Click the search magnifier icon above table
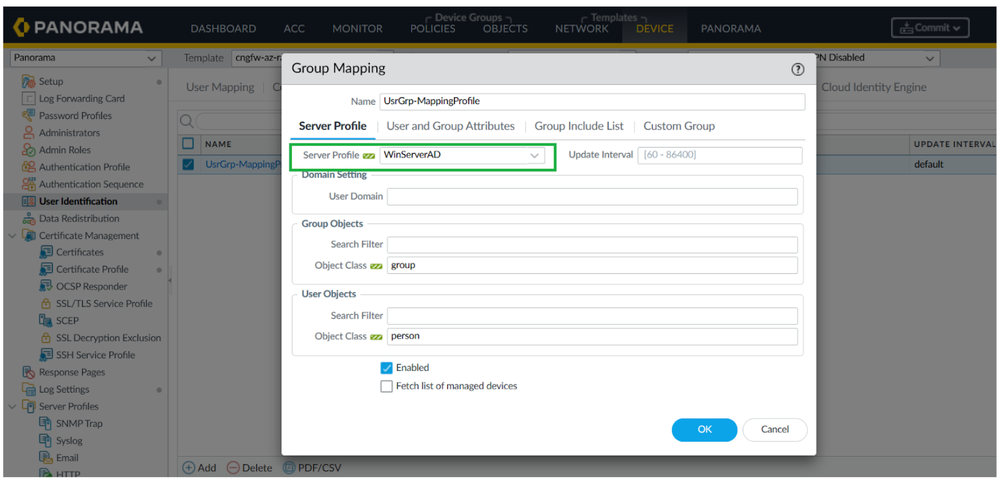Image resolution: width=999 pixels, height=481 pixels. (x=187, y=121)
